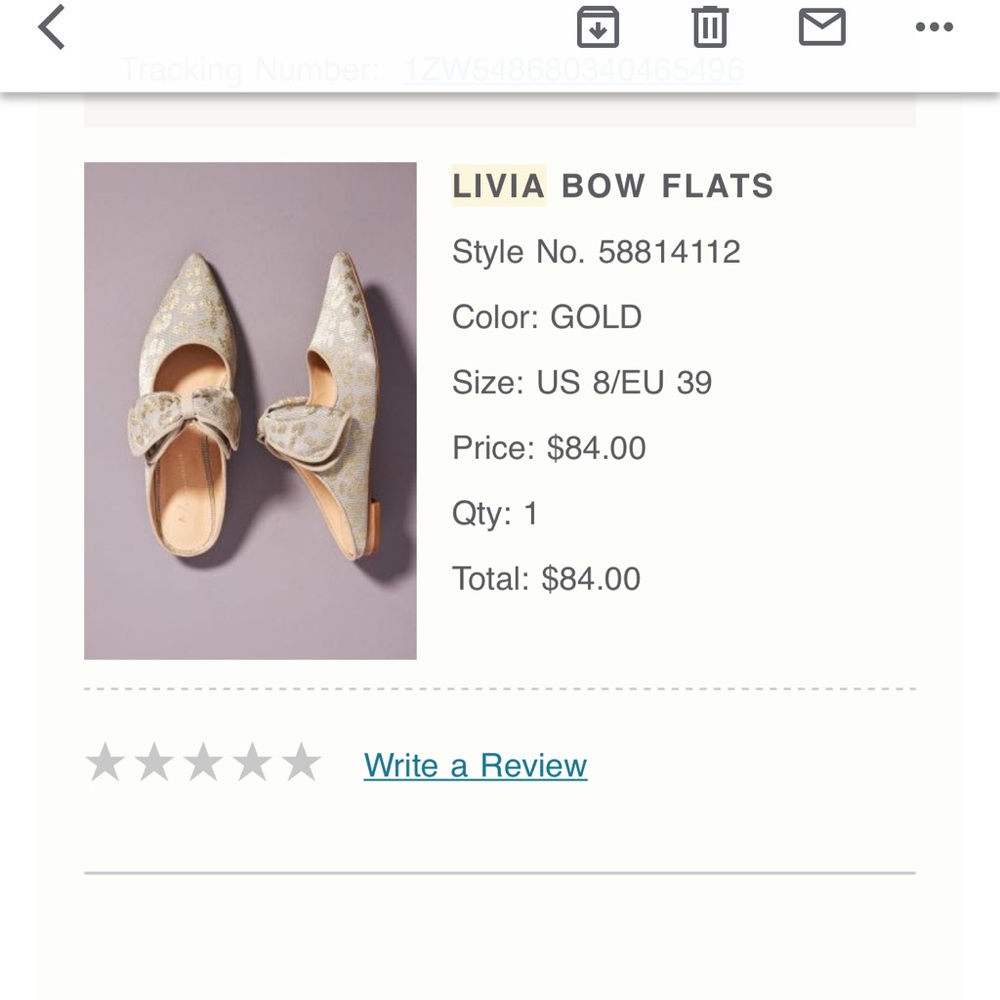Give a five-star rating

[x=300, y=764]
